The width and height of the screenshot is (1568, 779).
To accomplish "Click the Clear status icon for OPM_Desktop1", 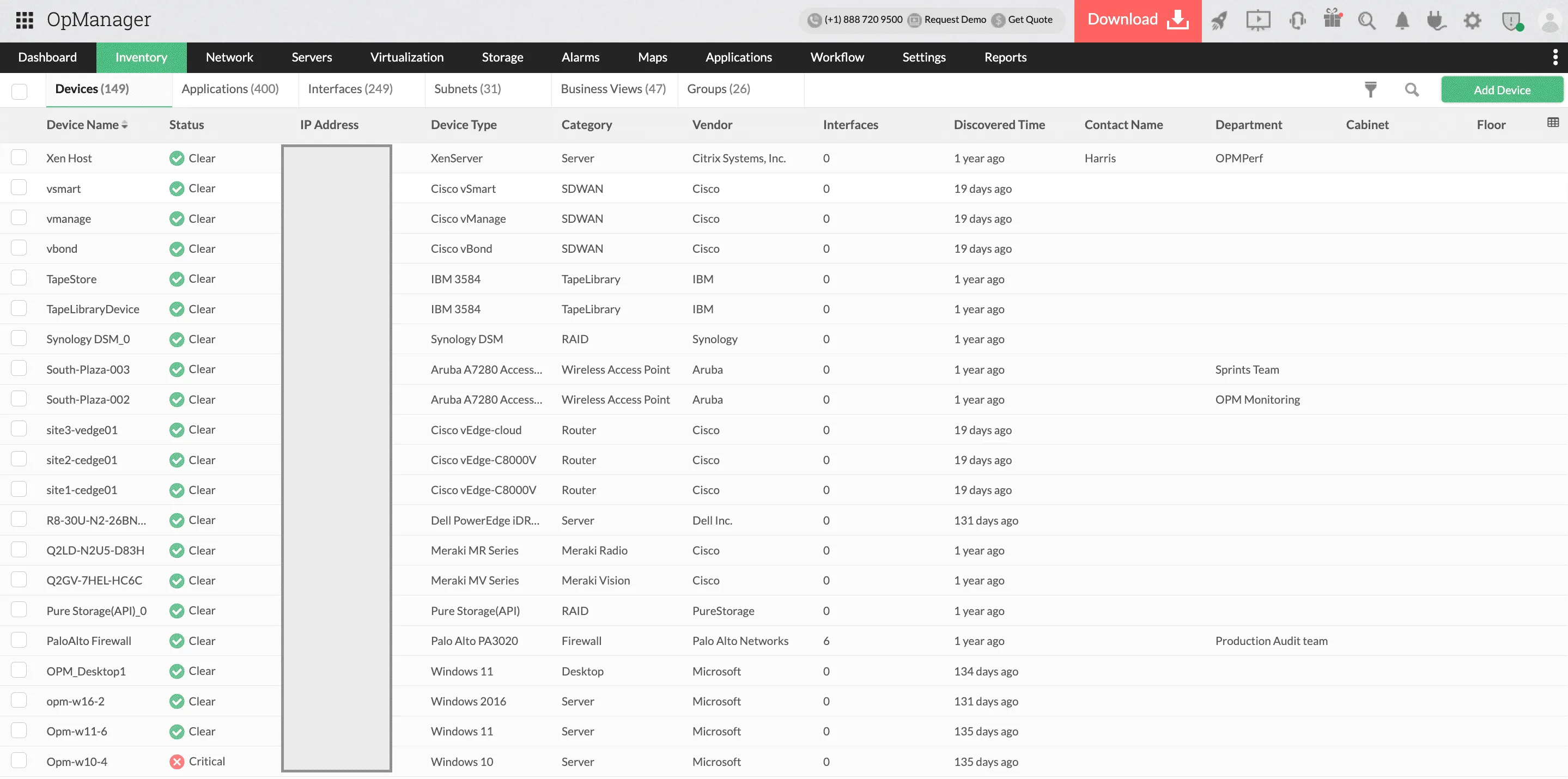I will click(x=177, y=671).
